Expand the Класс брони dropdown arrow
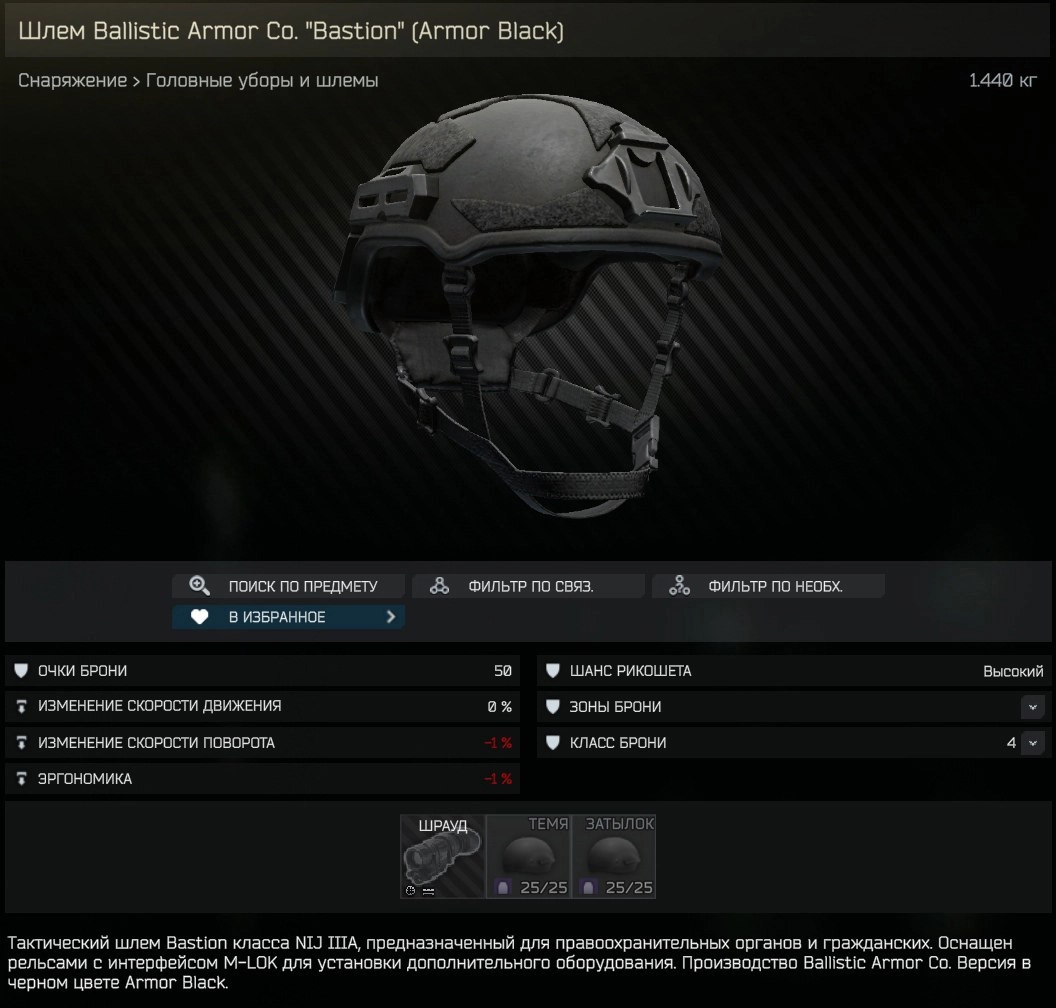 (1032, 743)
